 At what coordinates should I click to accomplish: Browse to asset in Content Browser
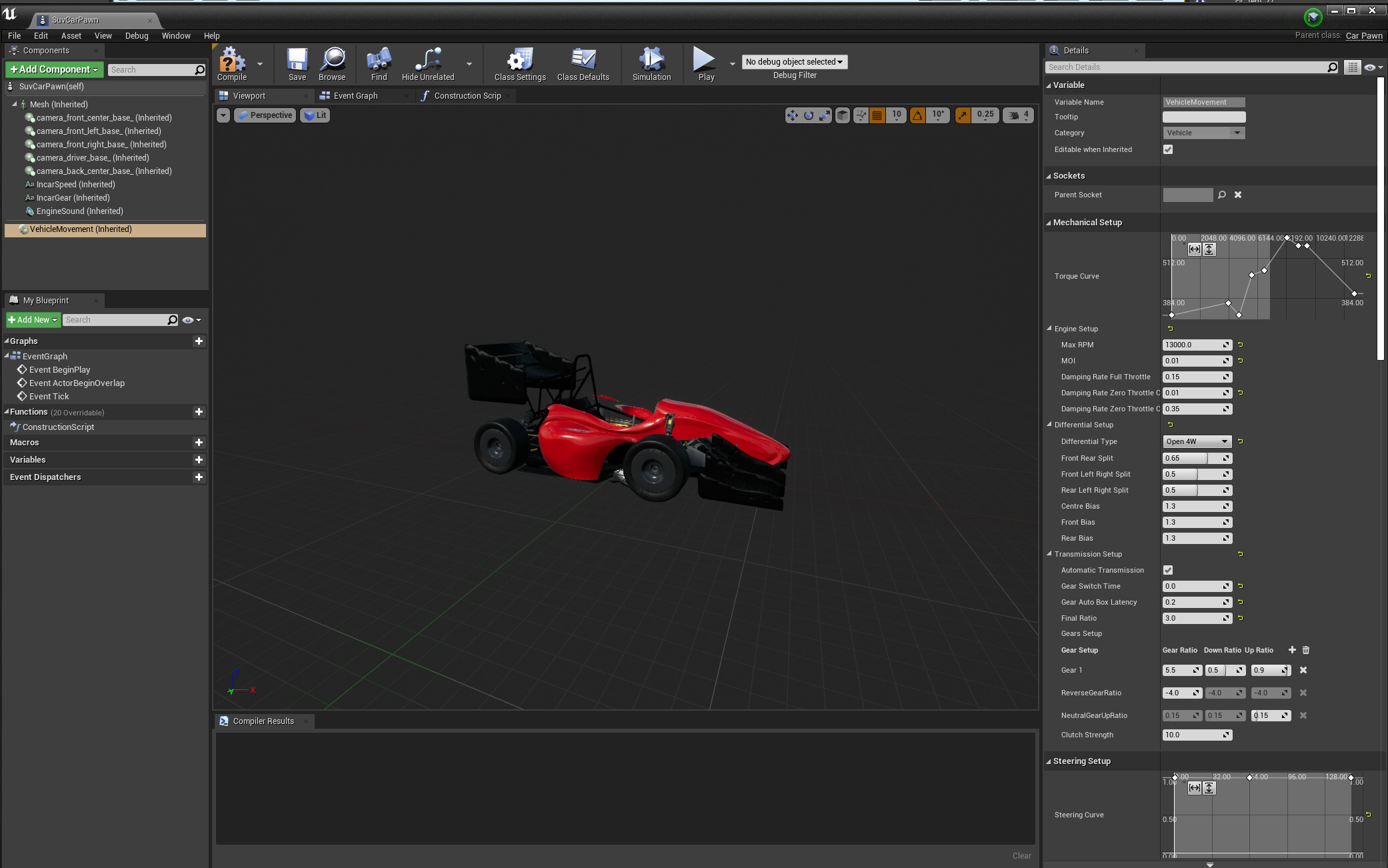coord(332,64)
